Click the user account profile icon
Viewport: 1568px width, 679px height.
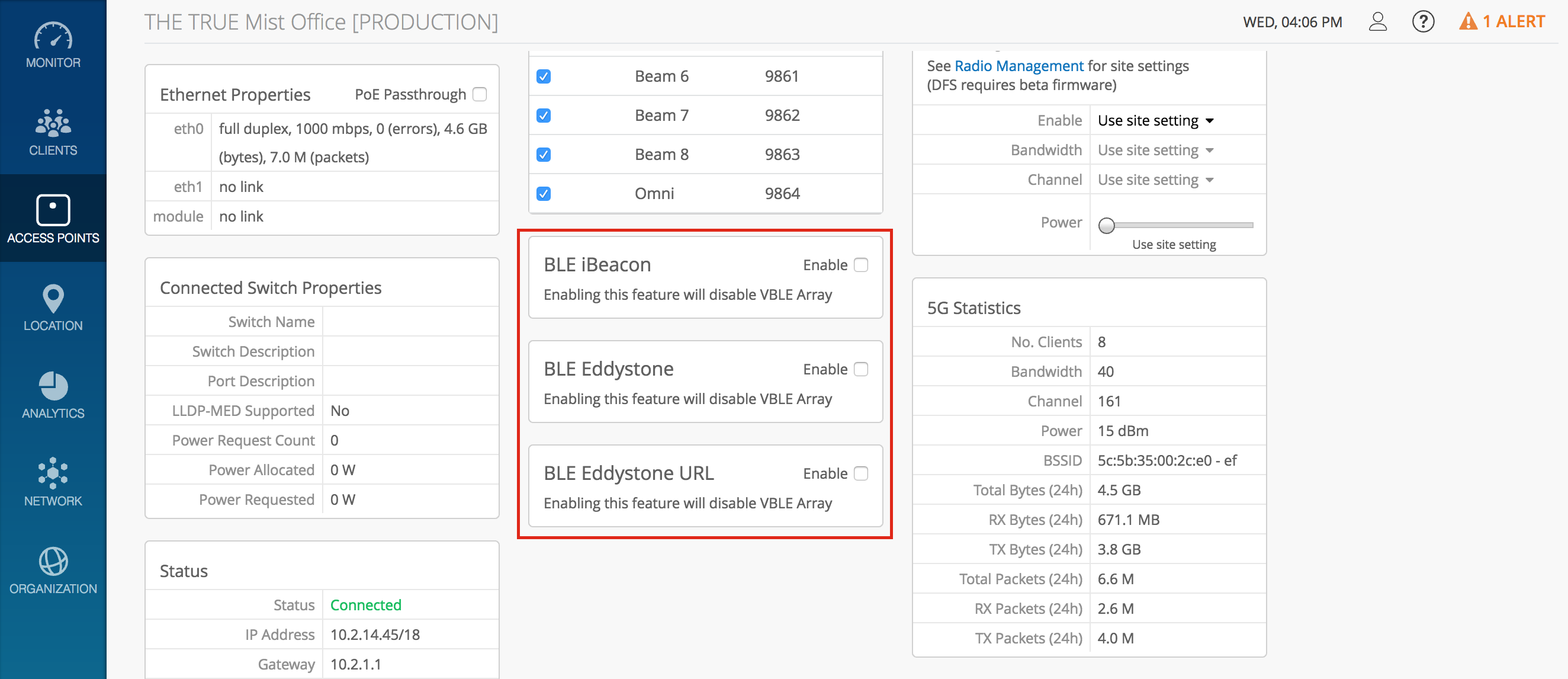pyautogui.click(x=1377, y=22)
